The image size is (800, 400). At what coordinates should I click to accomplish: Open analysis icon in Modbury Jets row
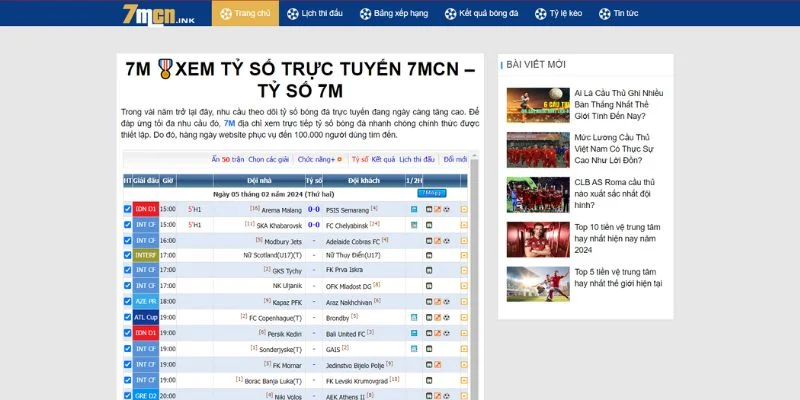tap(429, 241)
